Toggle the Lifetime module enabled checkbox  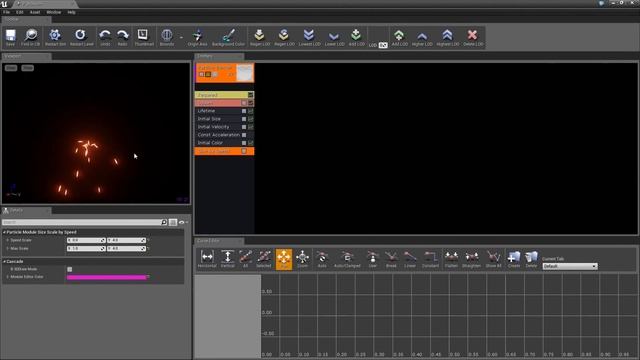tap(244, 111)
